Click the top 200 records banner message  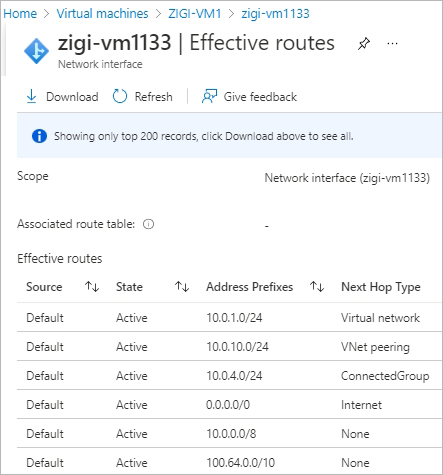coord(204,136)
